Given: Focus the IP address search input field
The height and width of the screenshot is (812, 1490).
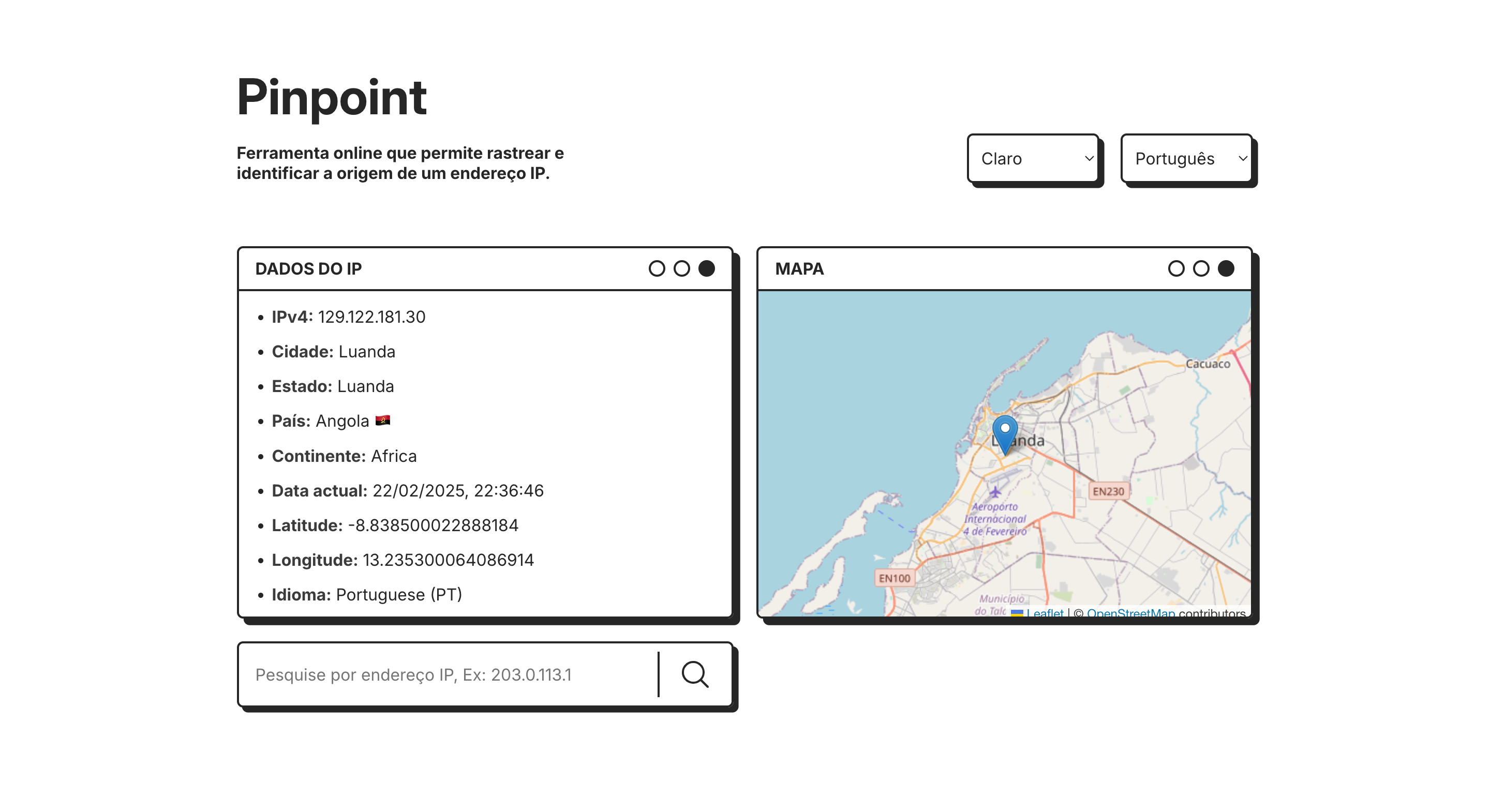Looking at the screenshot, I should point(448,674).
